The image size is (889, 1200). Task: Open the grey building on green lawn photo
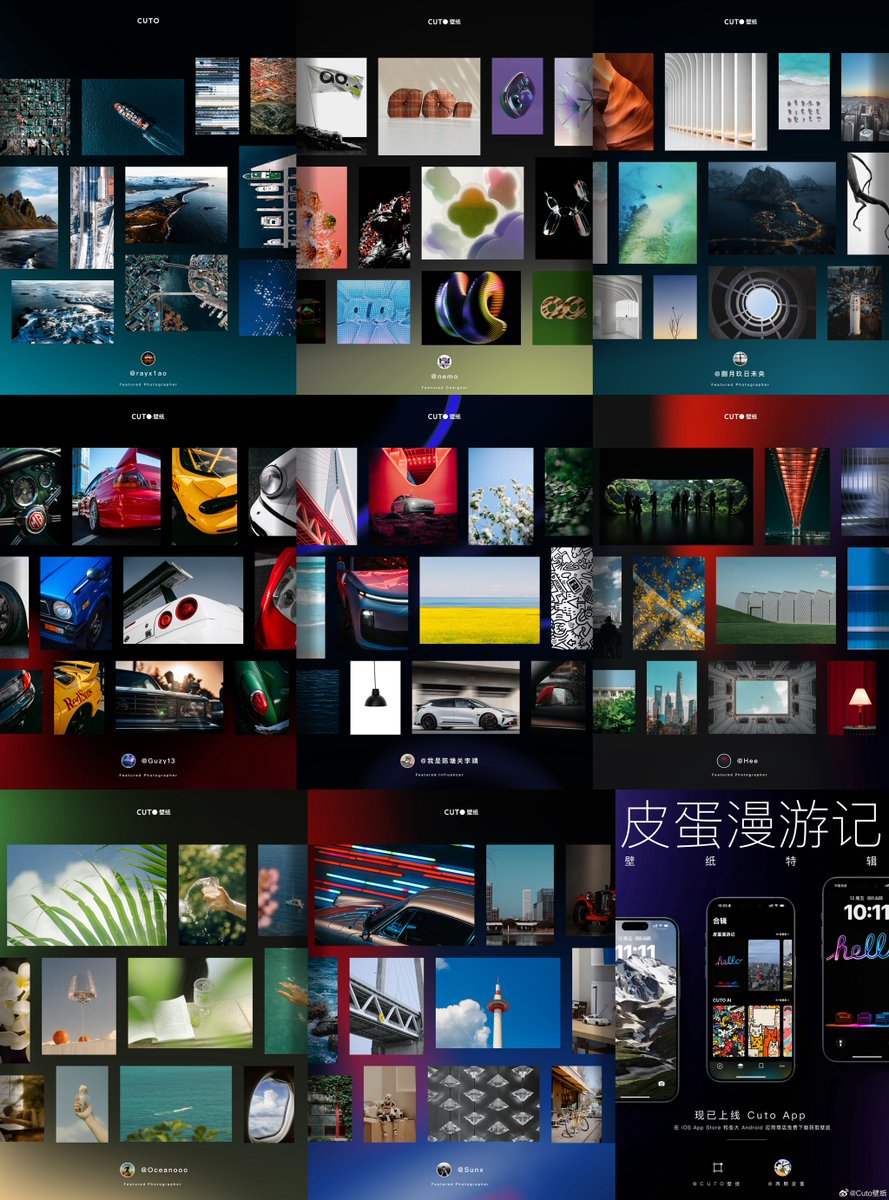point(776,600)
